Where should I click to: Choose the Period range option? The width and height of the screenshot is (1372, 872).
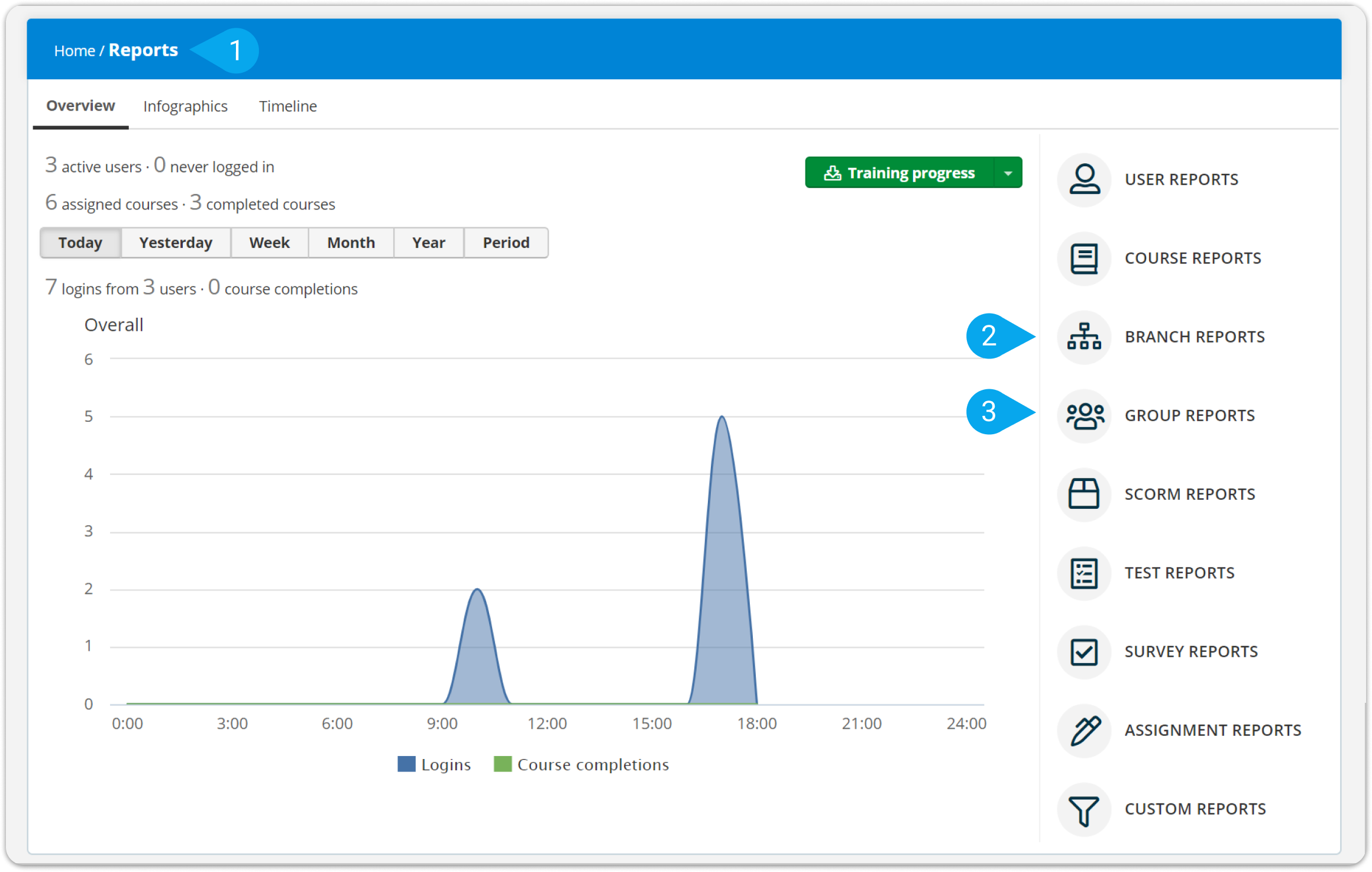click(506, 243)
